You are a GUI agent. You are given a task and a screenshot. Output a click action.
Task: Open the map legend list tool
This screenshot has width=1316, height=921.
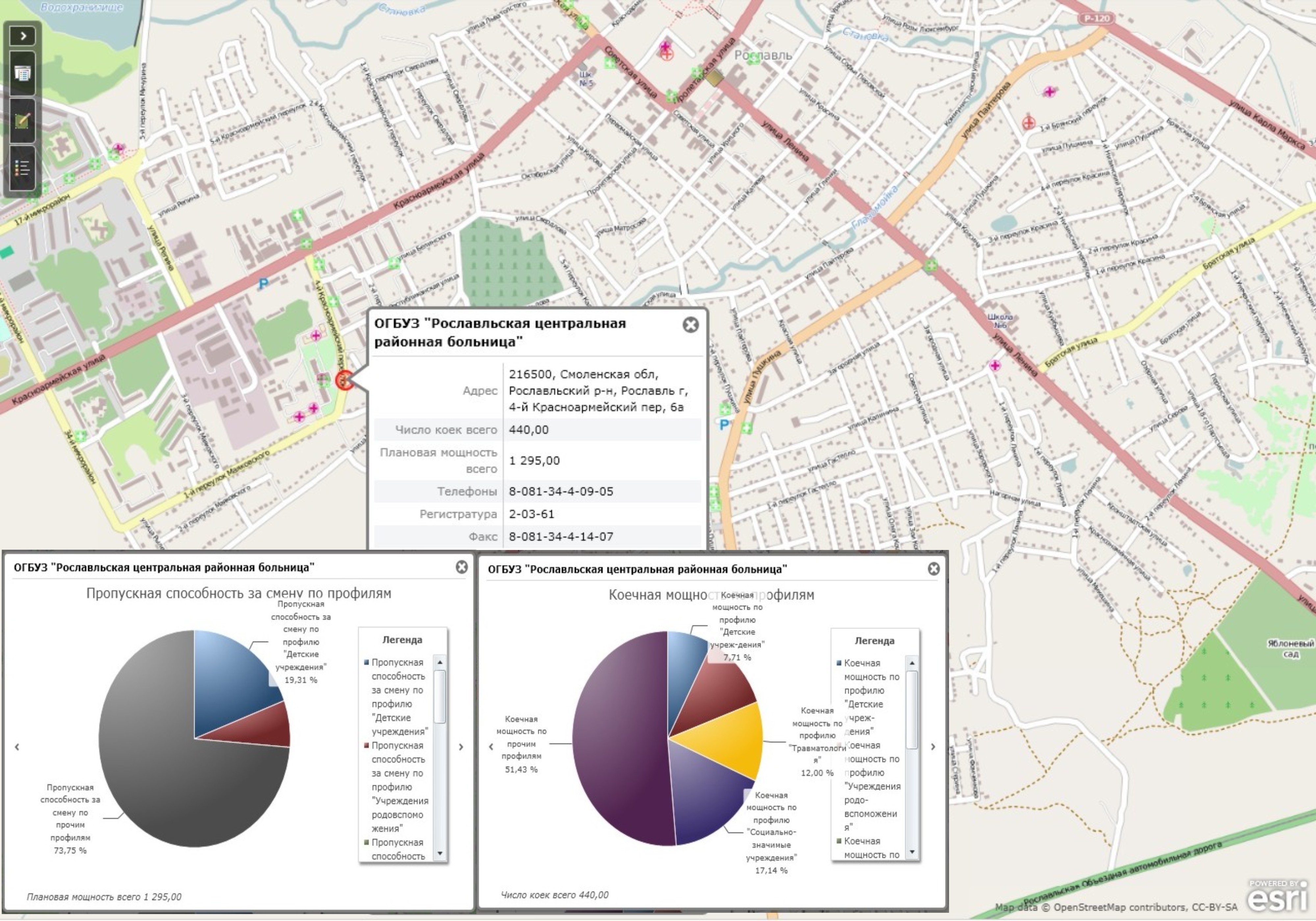(x=23, y=168)
